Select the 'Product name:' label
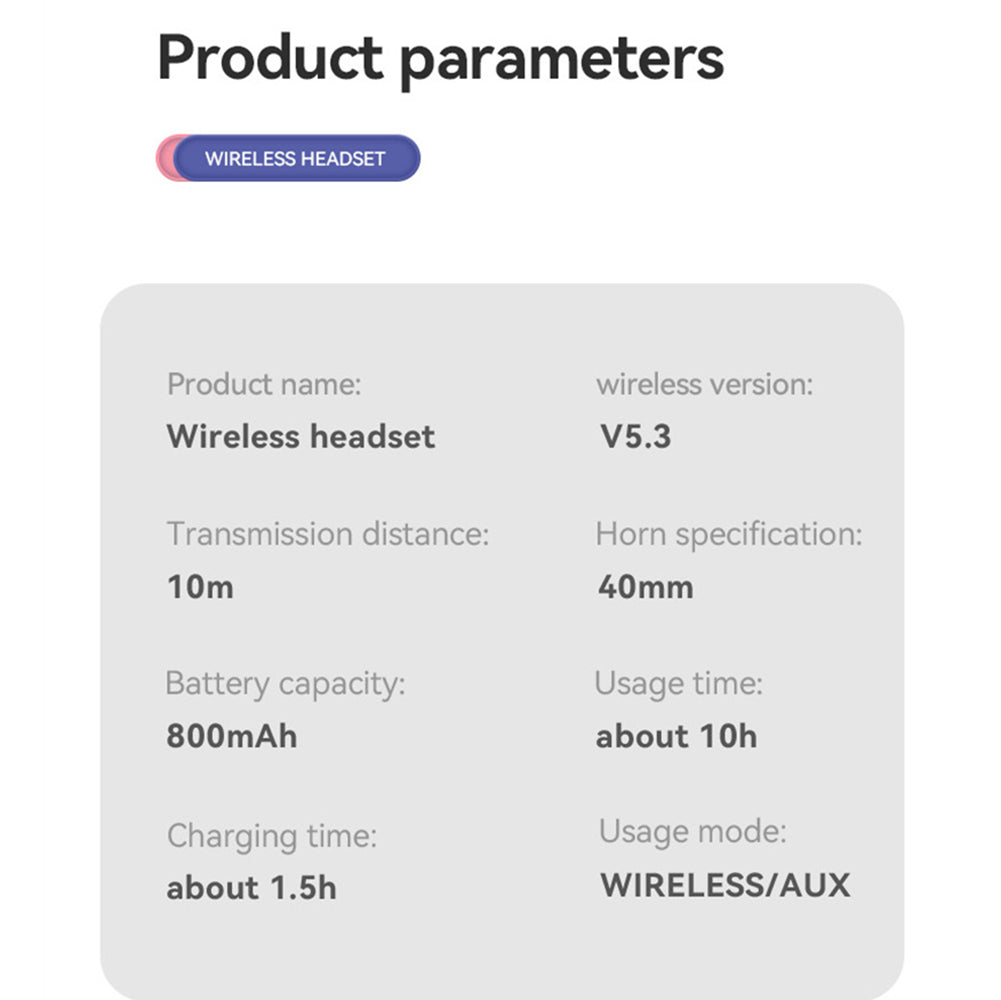 click(x=264, y=384)
